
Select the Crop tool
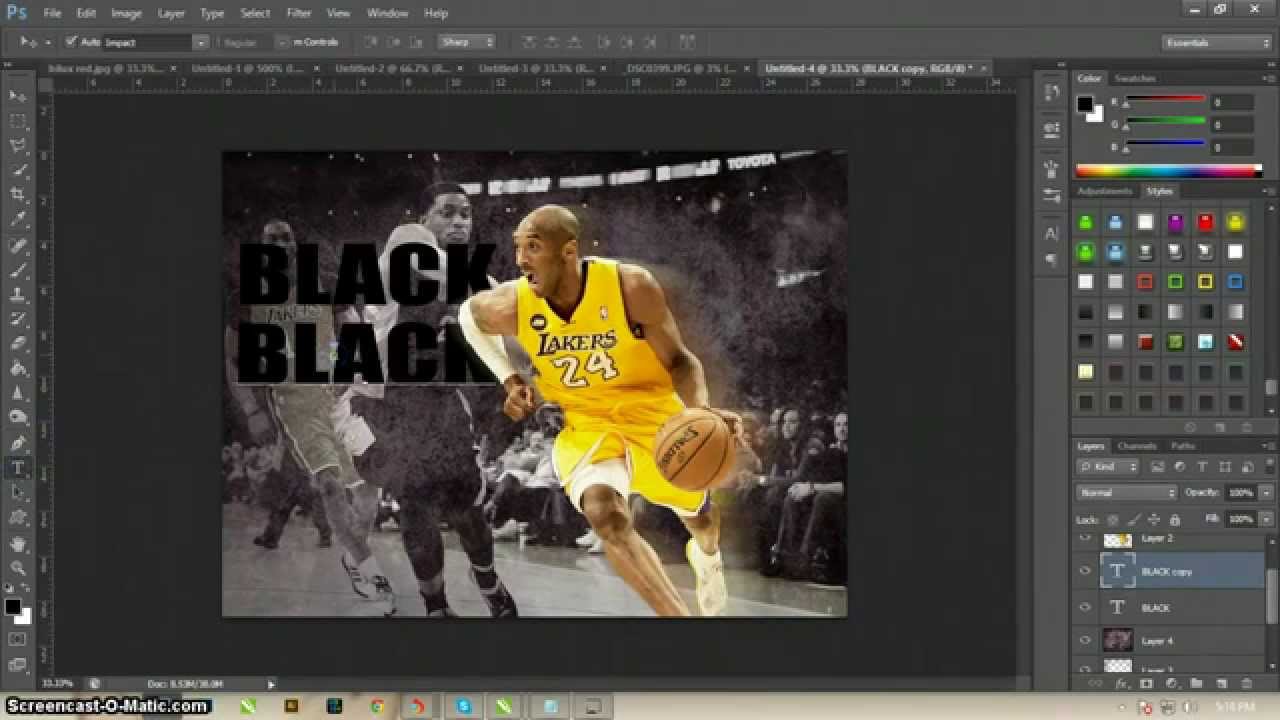click(x=18, y=194)
